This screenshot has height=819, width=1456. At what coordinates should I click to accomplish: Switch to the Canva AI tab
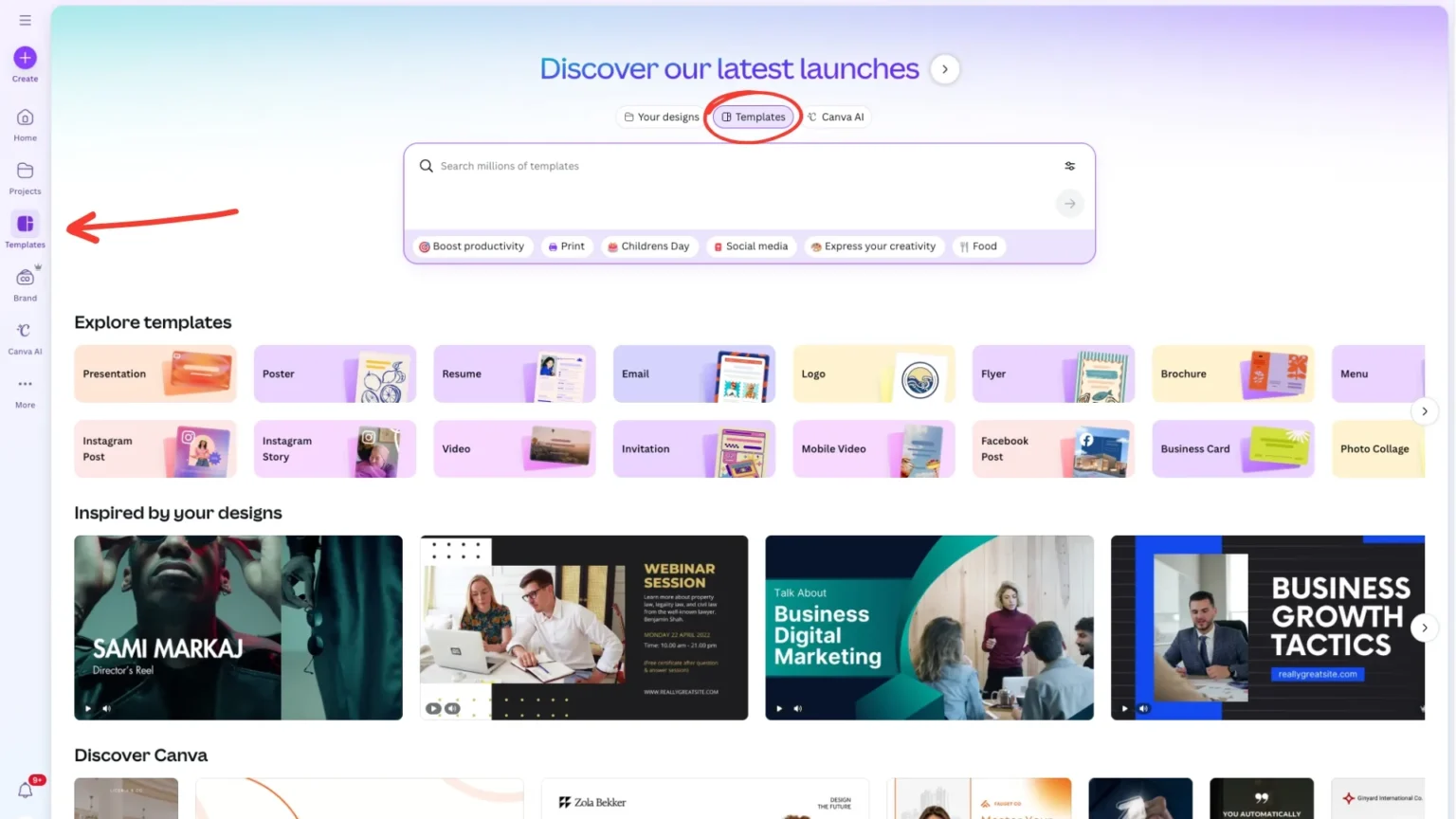coord(836,116)
